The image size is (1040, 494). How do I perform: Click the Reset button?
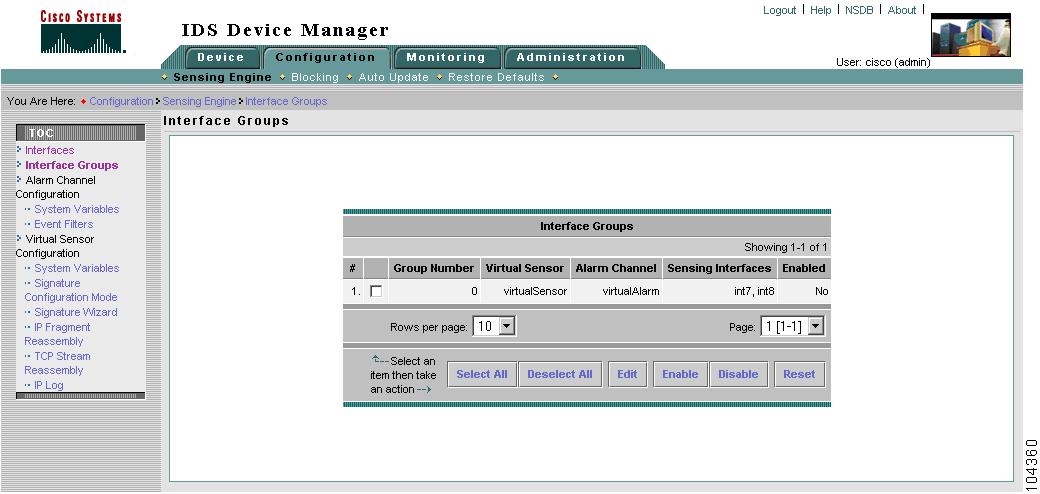[x=799, y=375]
